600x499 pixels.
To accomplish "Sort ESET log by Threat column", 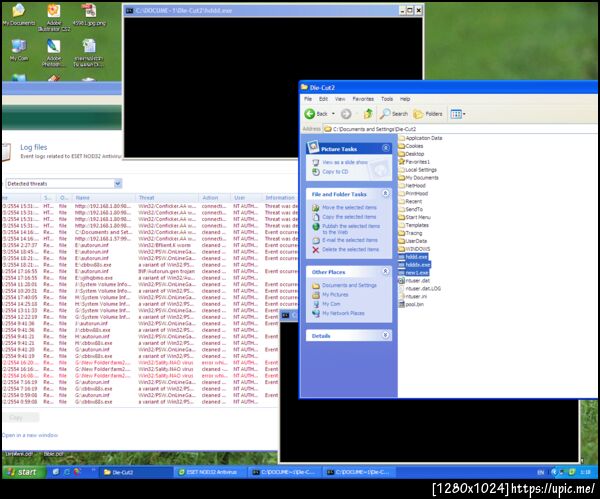I will 167,198.
